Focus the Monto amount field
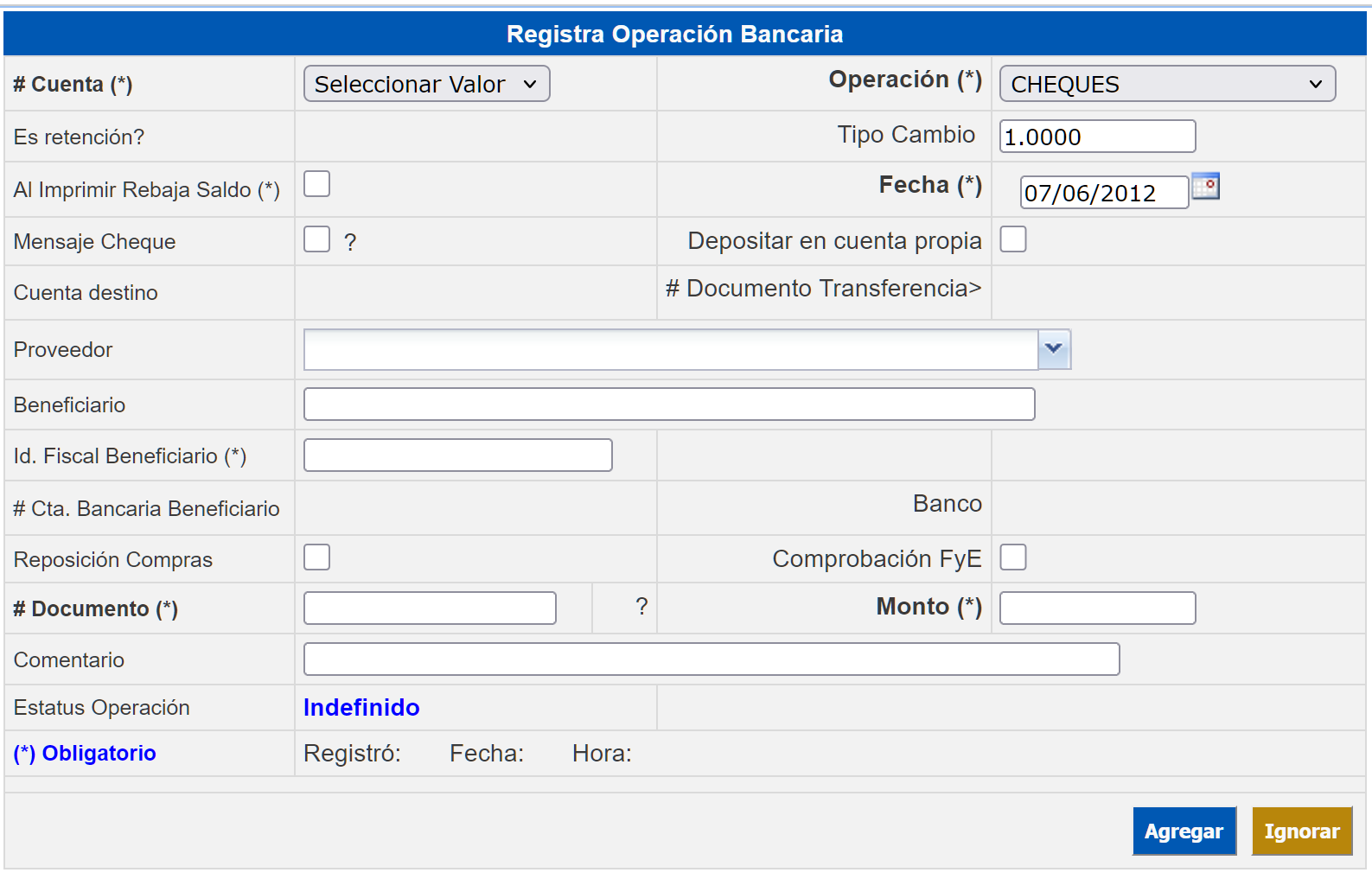This screenshot has width=1372, height=879. click(x=1097, y=608)
